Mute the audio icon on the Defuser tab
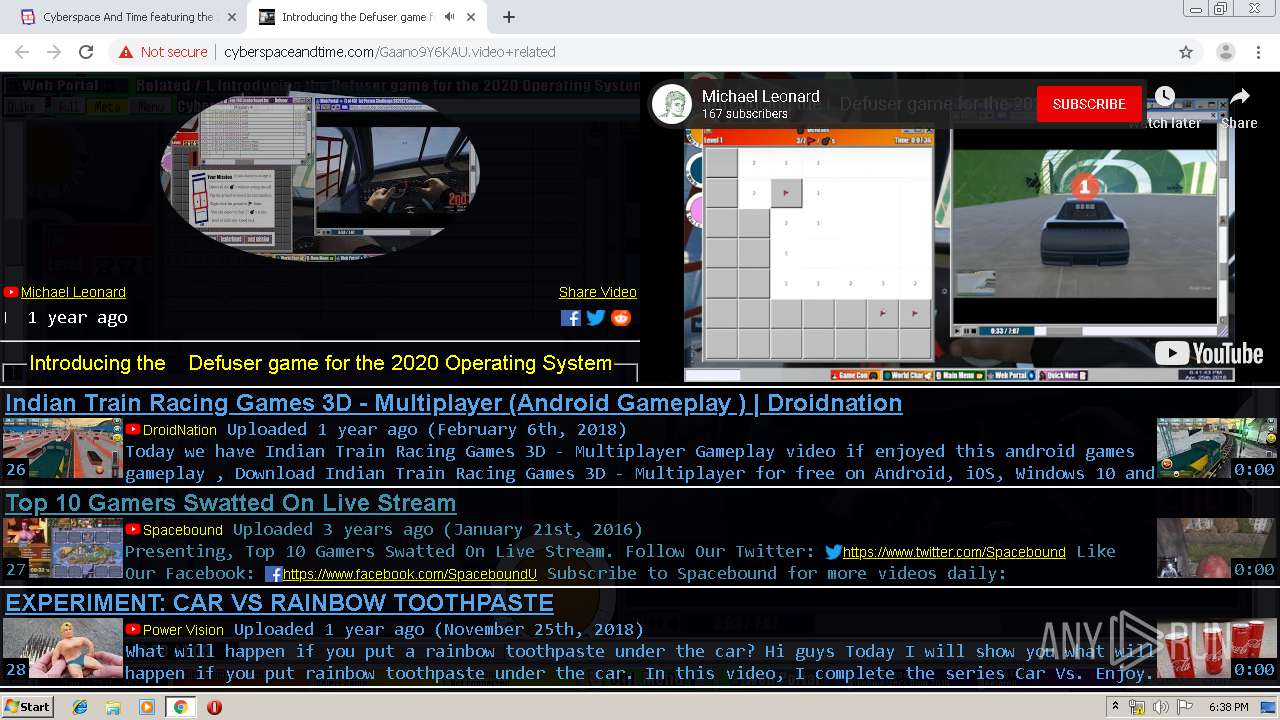 coord(449,17)
